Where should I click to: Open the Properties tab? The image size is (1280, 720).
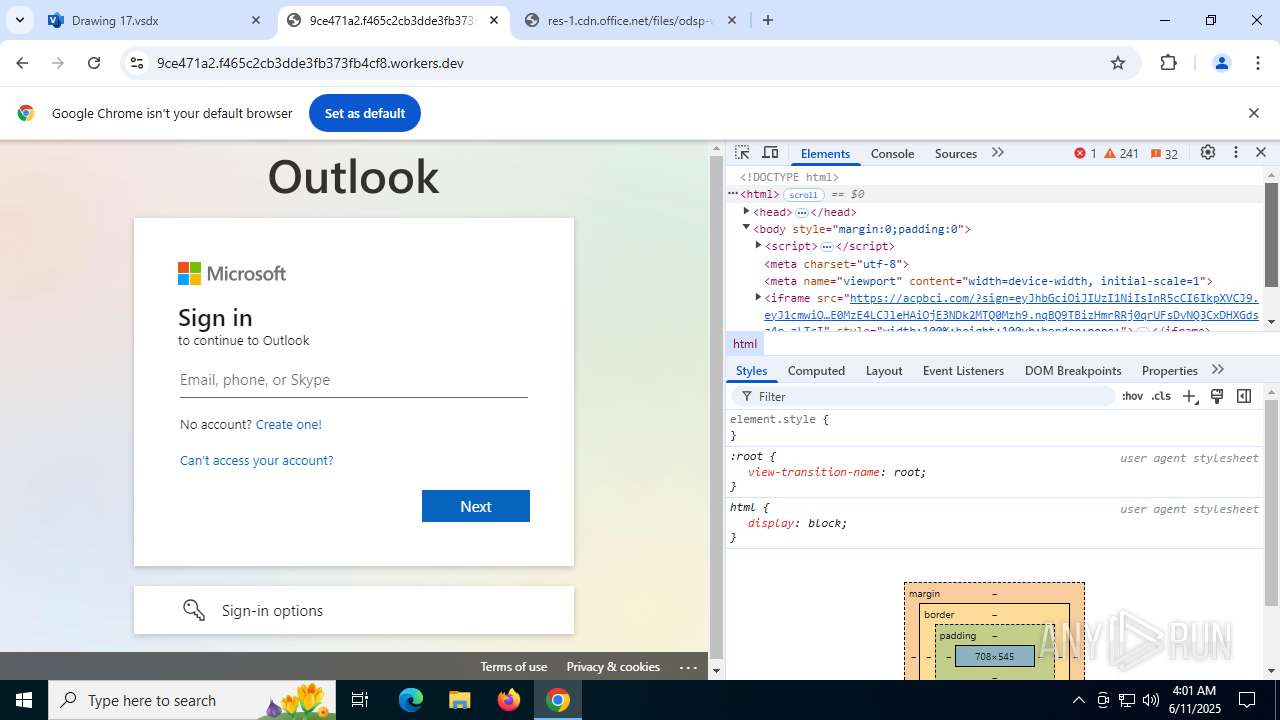[1169, 370]
